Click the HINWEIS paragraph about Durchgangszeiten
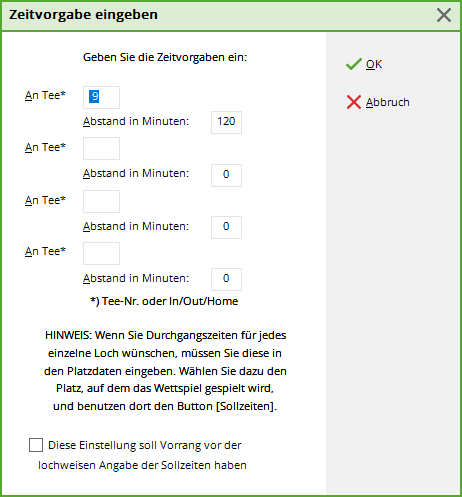This screenshot has height=497, width=462. click(165, 370)
